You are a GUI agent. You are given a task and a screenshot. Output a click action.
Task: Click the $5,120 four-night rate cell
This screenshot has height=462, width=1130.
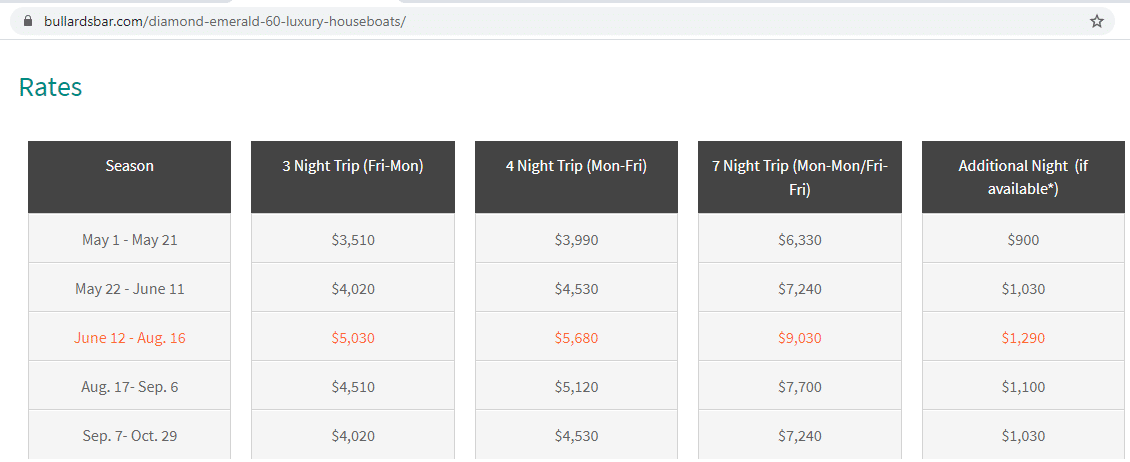577,386
